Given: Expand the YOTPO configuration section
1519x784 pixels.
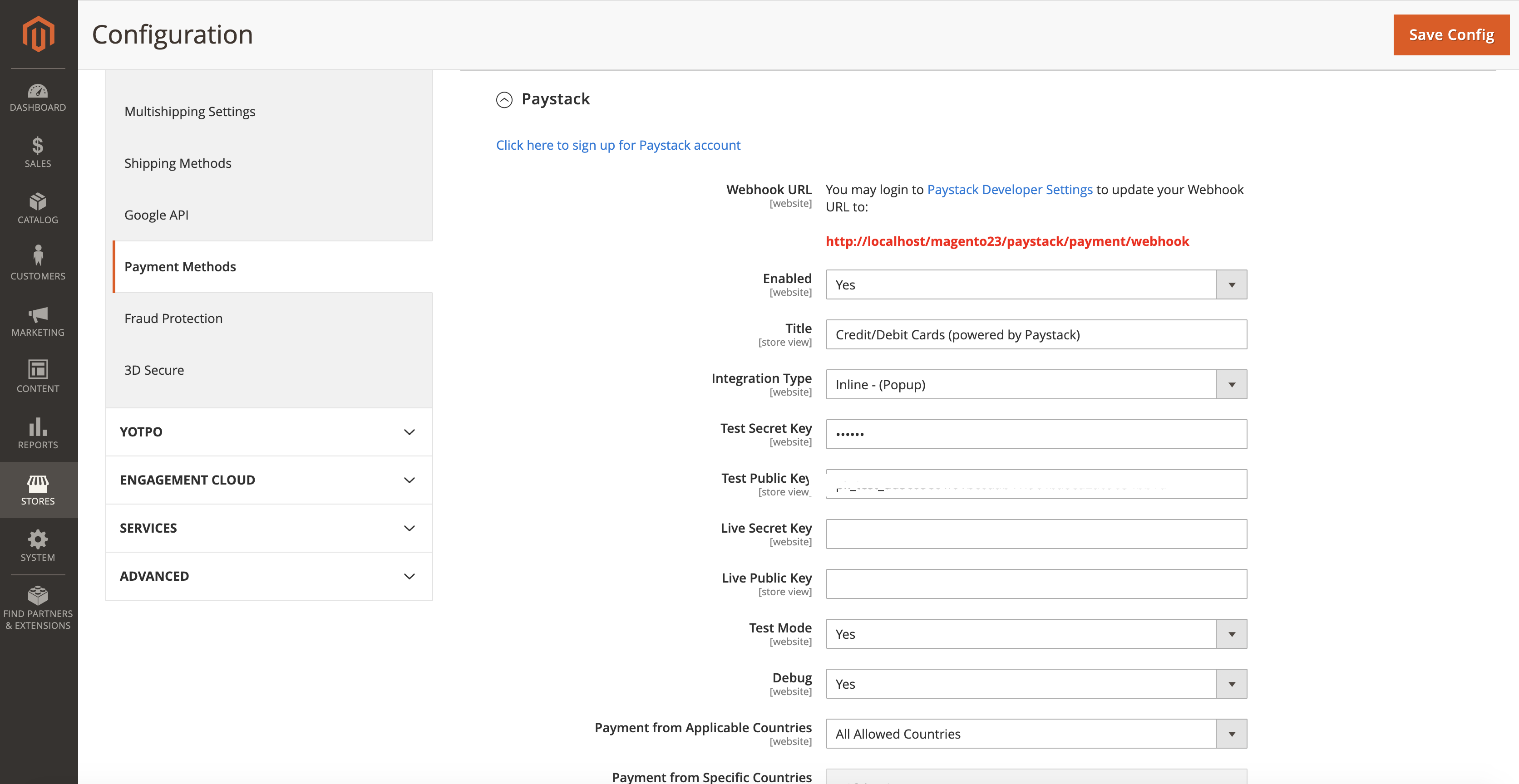Looking at the screenshot, I should click(269, 431).
